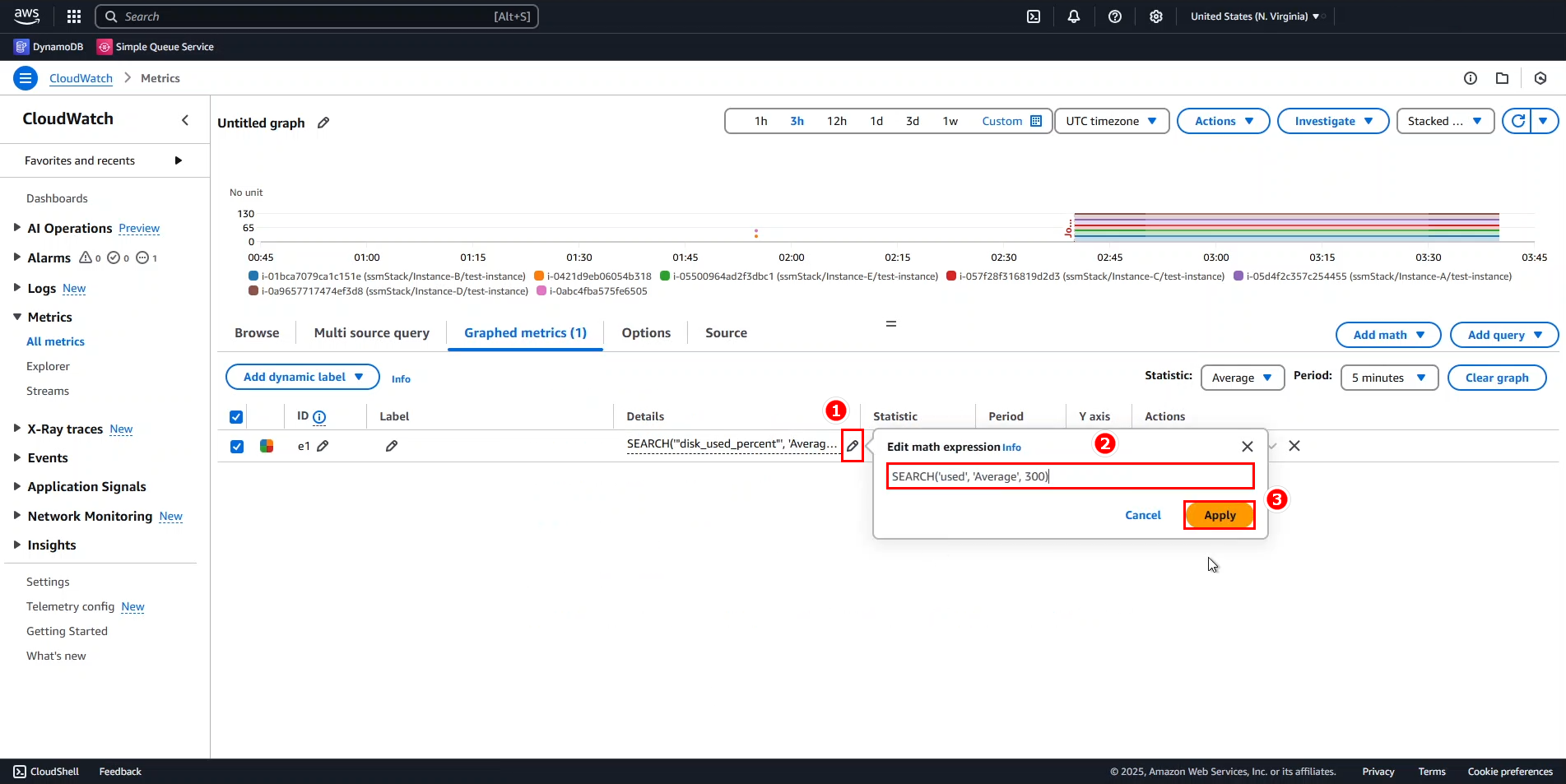
Task: Expand the Alarms section in sidebar
Action: [x=17, y=257]
